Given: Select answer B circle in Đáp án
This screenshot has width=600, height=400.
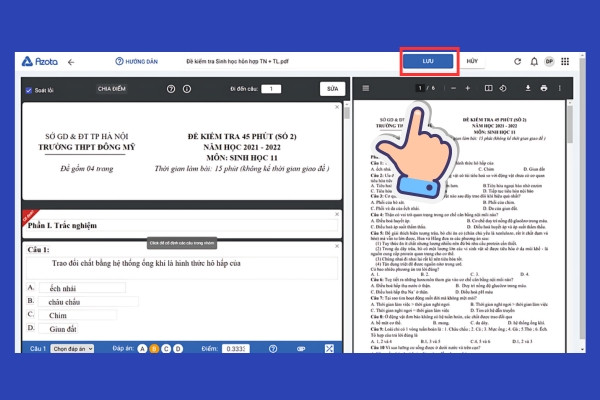Looking at the screenshot, I should [154, 349].
